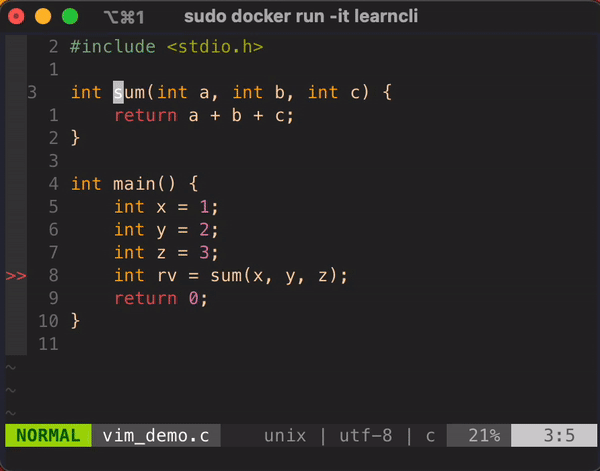Screen dimensions: 600x471
Task: Click the yellow minimize window button
Action: tap(43, 16)
